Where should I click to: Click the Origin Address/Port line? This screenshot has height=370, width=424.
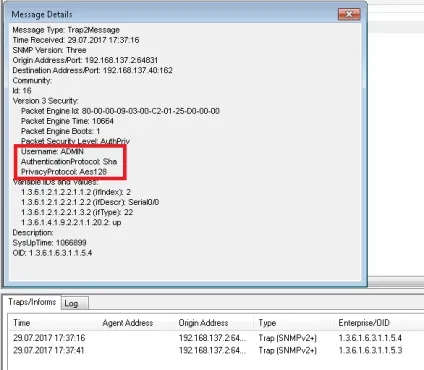pos(85,60)
